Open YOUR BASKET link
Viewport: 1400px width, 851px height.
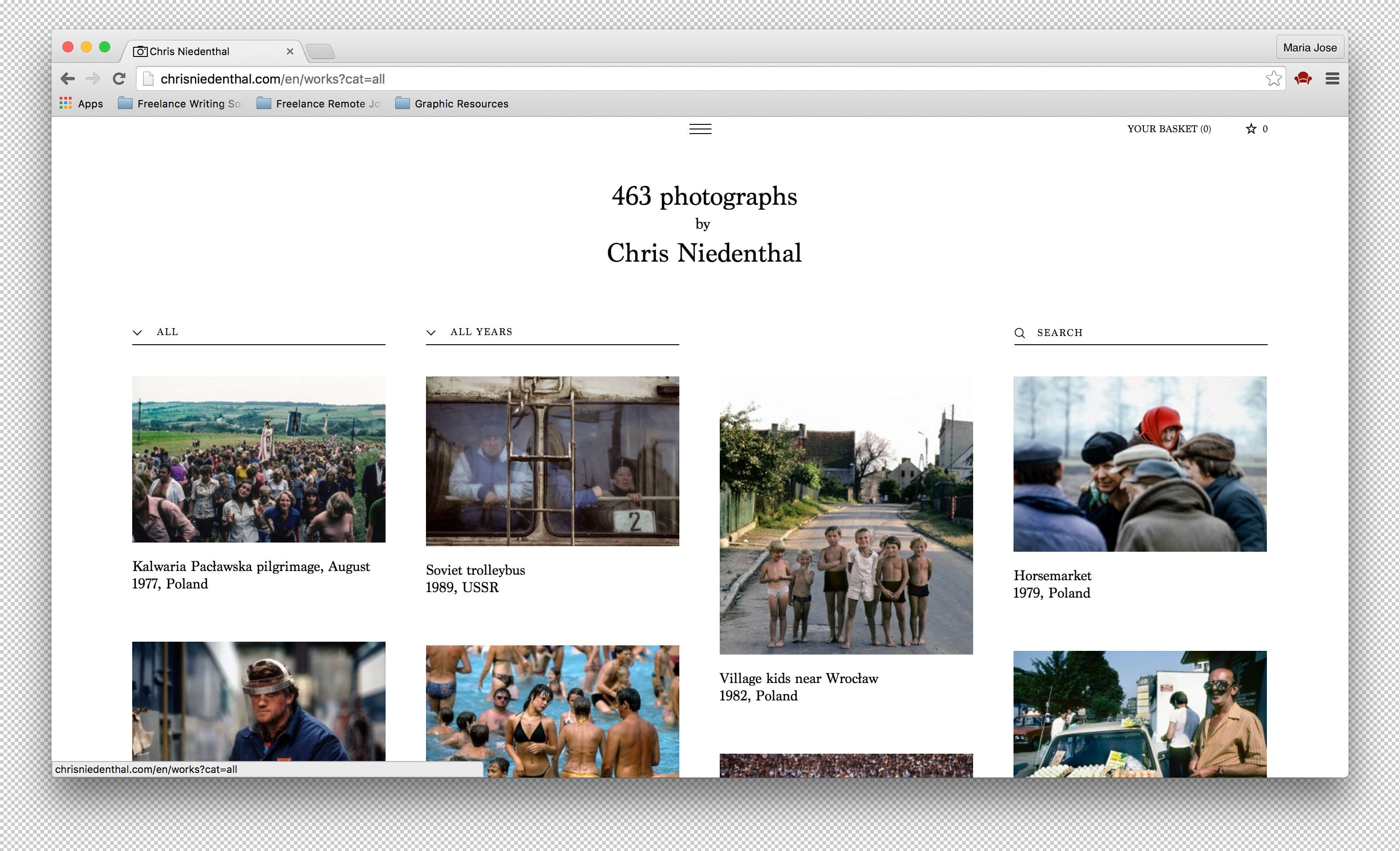1169,129
